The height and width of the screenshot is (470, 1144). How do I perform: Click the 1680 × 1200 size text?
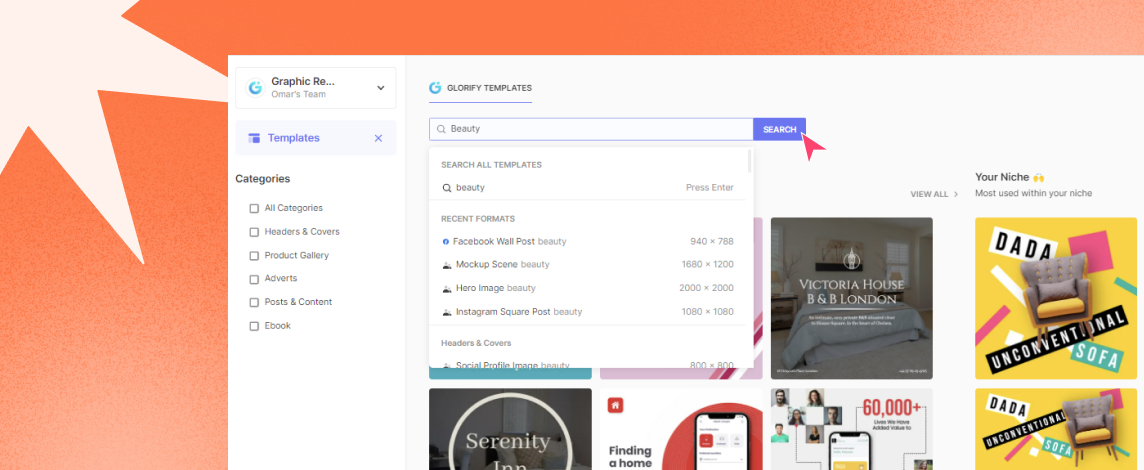point(708,264)
